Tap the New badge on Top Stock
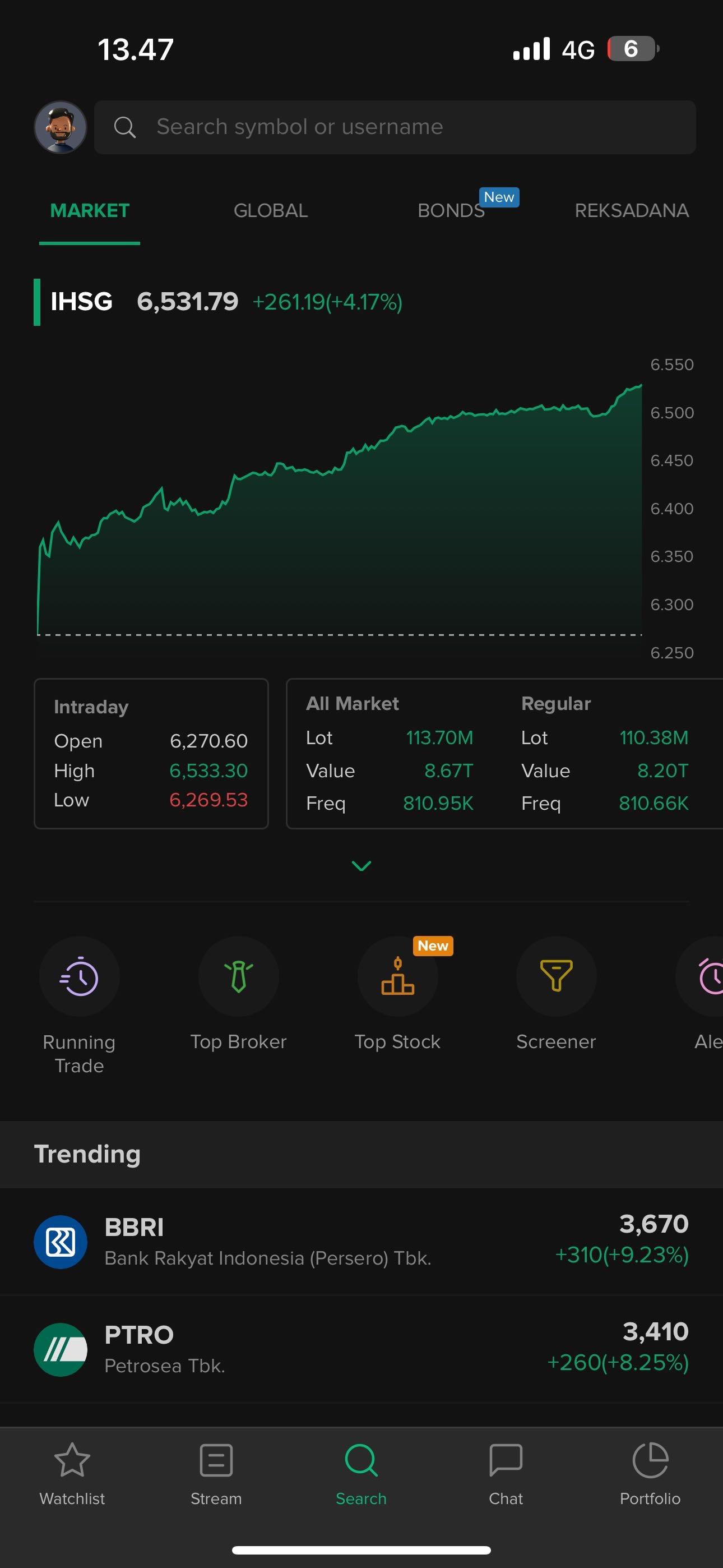The width and height of the screenshot is (723, 1568). click(x=433, y=946)
